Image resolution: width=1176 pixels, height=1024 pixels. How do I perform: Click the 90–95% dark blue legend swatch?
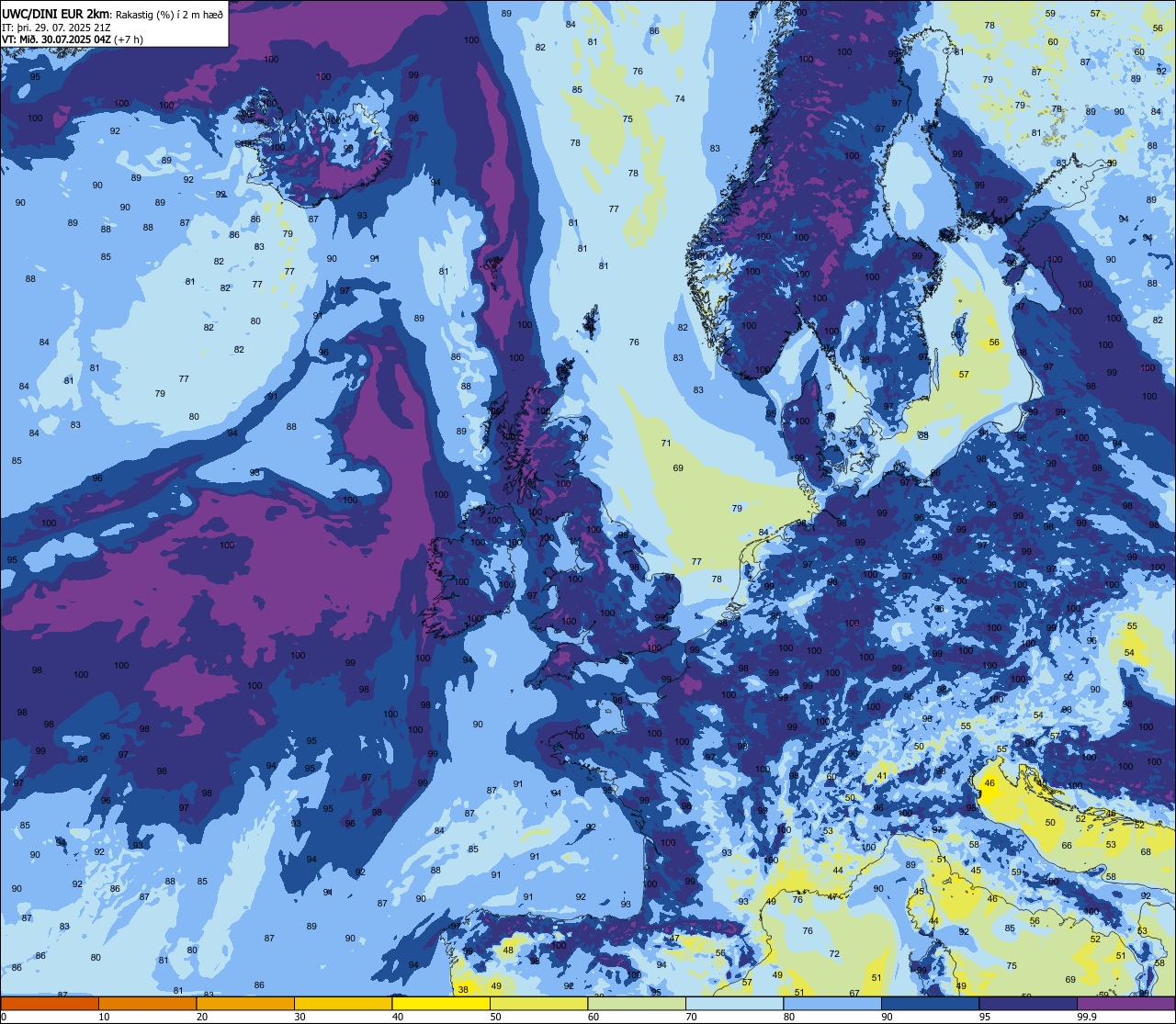(x=930, y=1003)
